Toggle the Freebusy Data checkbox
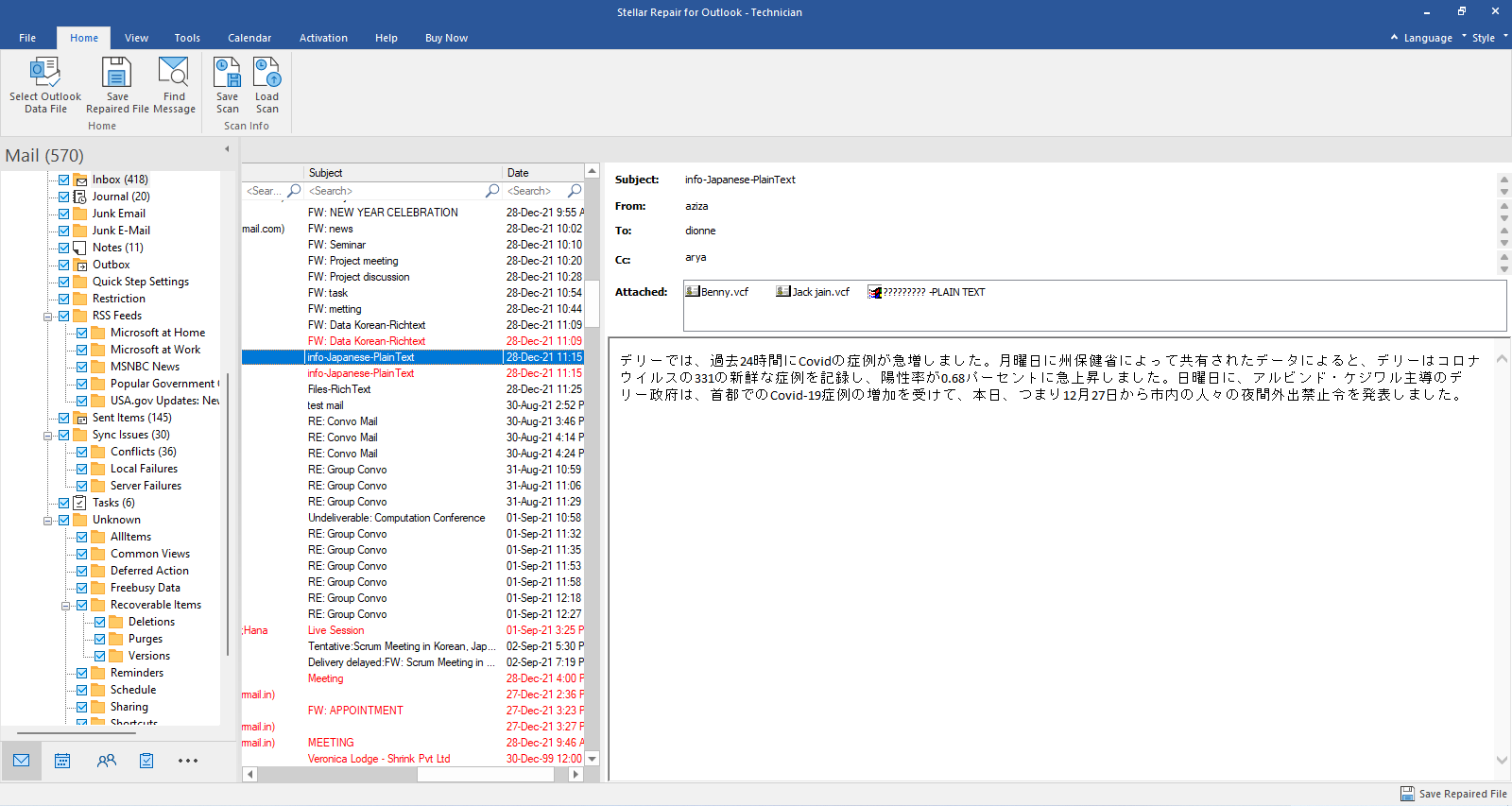1512x806 pixels. 82,588
